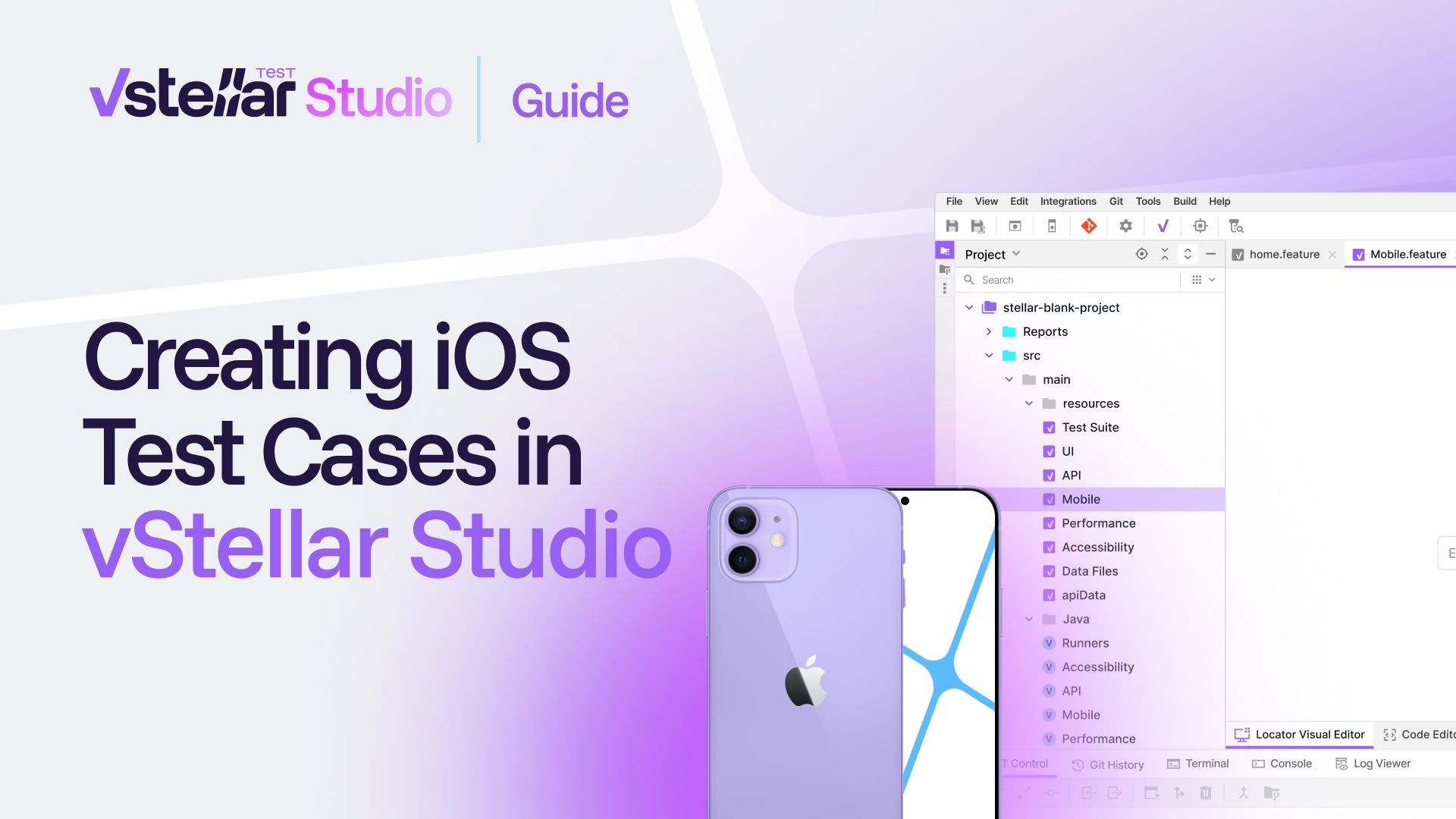Click the red Git commit icon
Screen dimensions: 1456x819
click(1088, 225)
